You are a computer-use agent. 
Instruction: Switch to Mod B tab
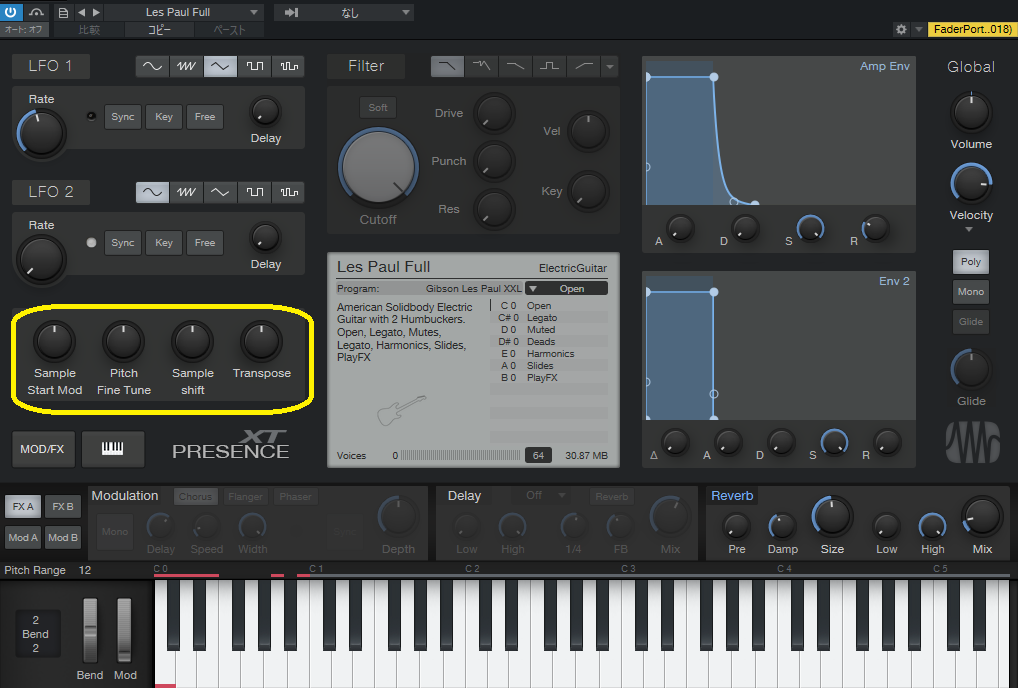click(63, 537)
